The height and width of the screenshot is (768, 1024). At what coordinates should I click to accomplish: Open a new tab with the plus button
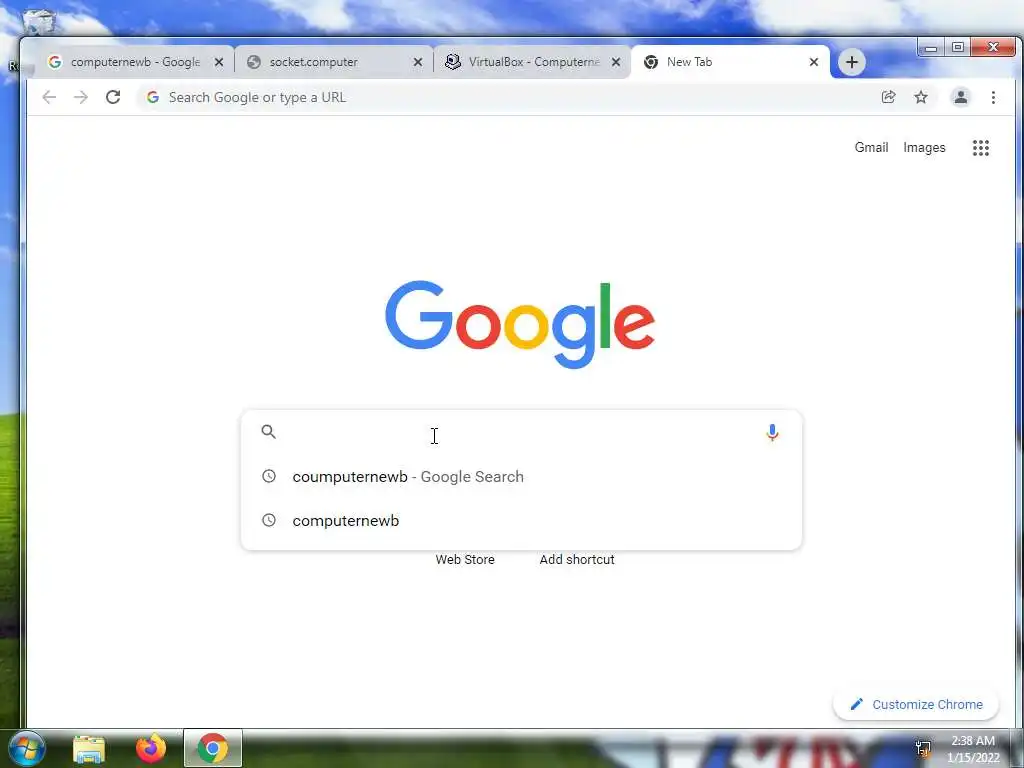click(852, 62)
